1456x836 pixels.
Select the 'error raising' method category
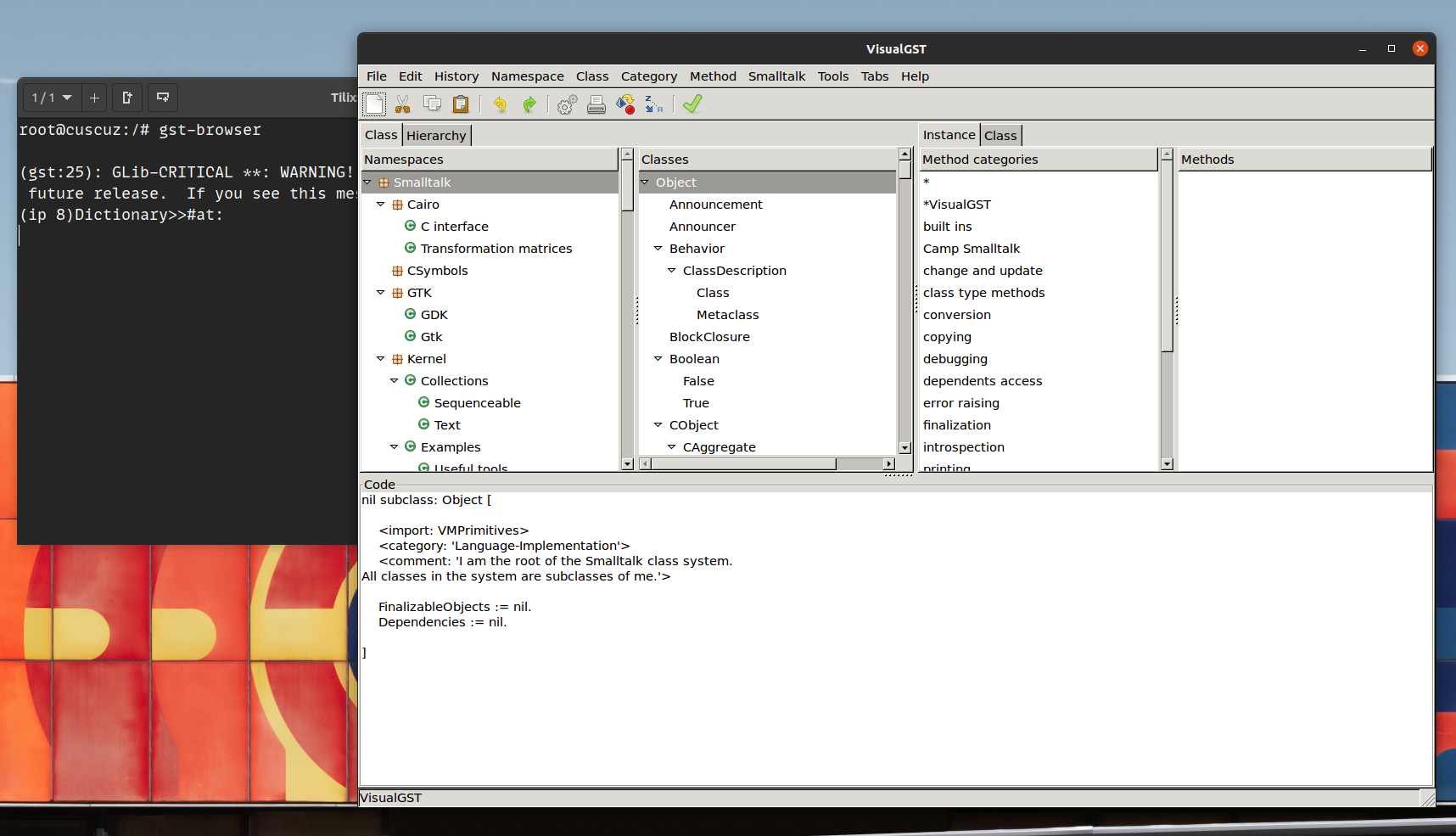(961, 403)
